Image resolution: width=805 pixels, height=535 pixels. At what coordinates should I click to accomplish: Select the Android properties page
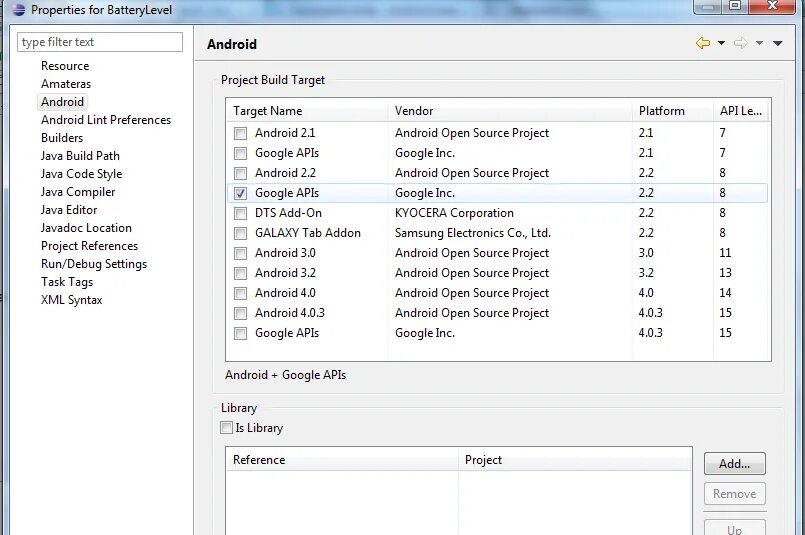(x=63, y=102)
